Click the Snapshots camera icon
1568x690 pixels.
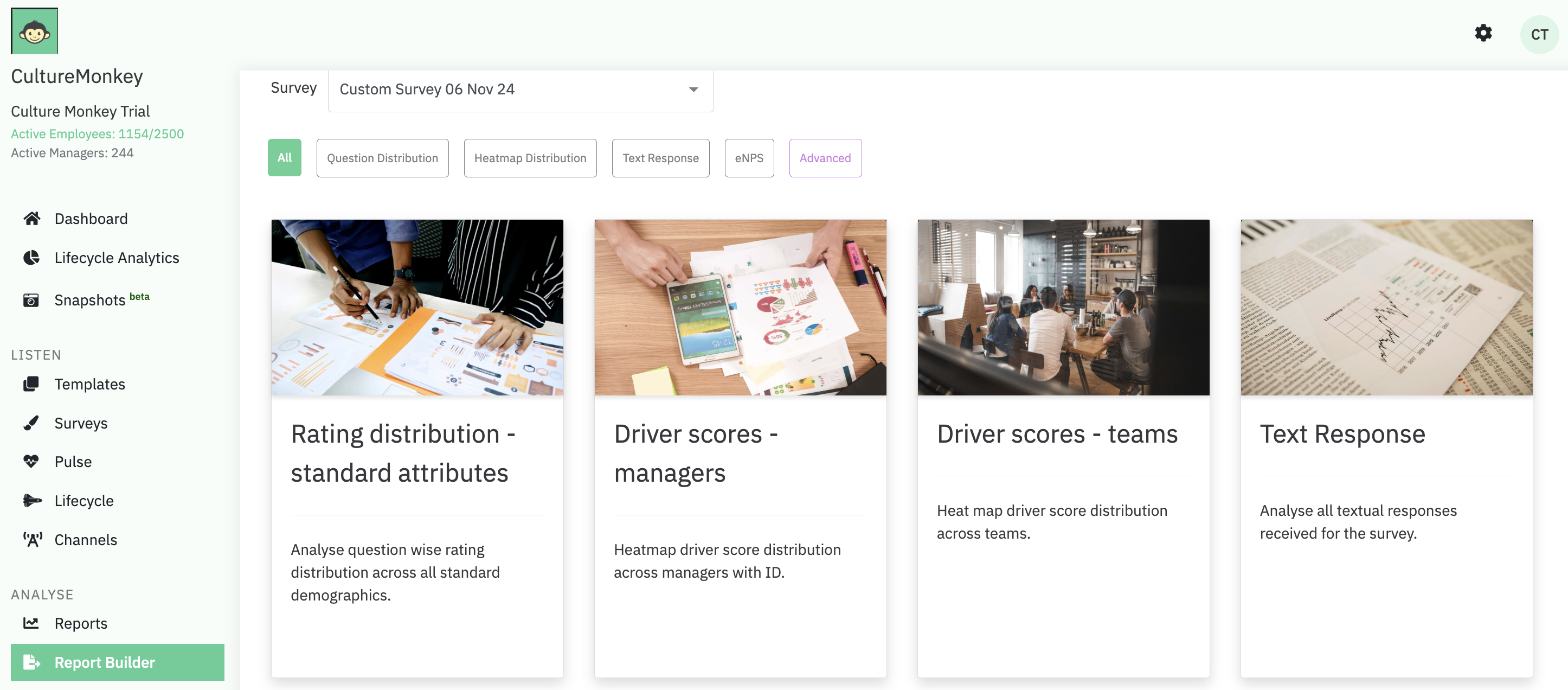point(31,300)
